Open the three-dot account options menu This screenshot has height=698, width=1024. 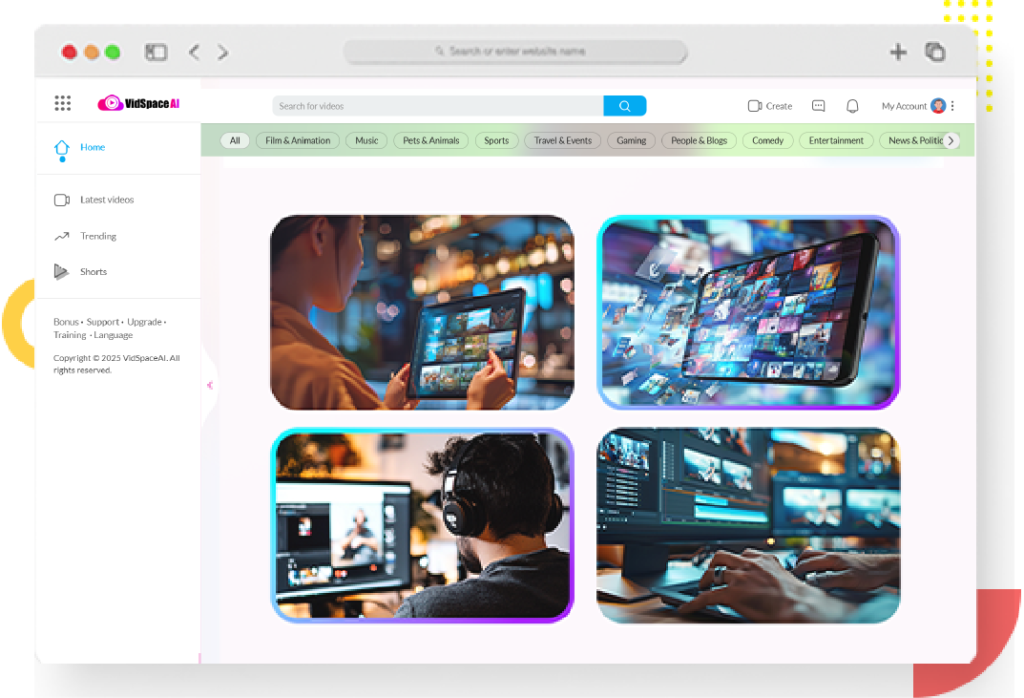953,106
